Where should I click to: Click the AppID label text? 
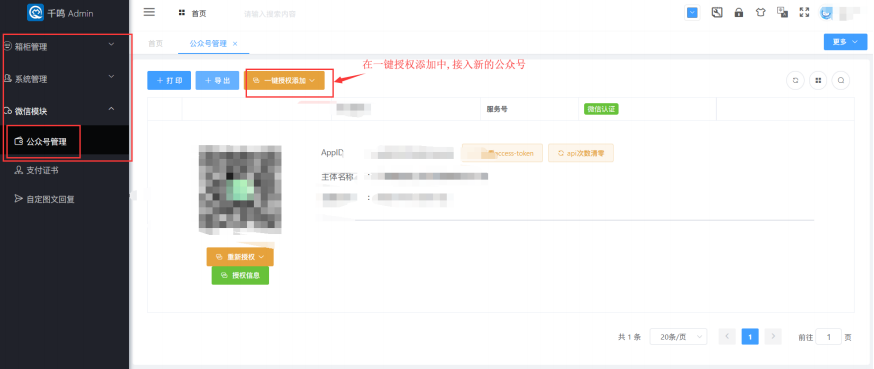(x=333, y=152)
